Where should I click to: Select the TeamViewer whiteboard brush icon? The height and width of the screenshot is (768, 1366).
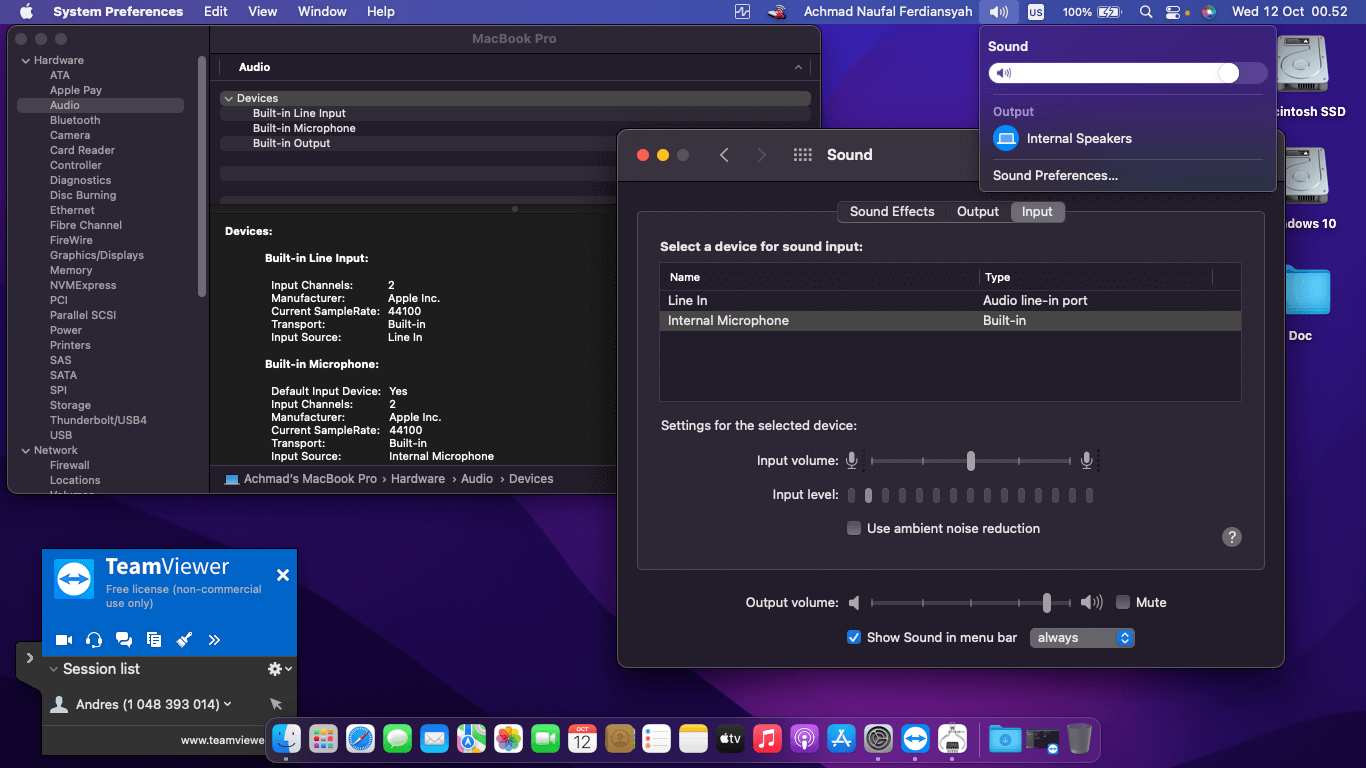point(184,640)
